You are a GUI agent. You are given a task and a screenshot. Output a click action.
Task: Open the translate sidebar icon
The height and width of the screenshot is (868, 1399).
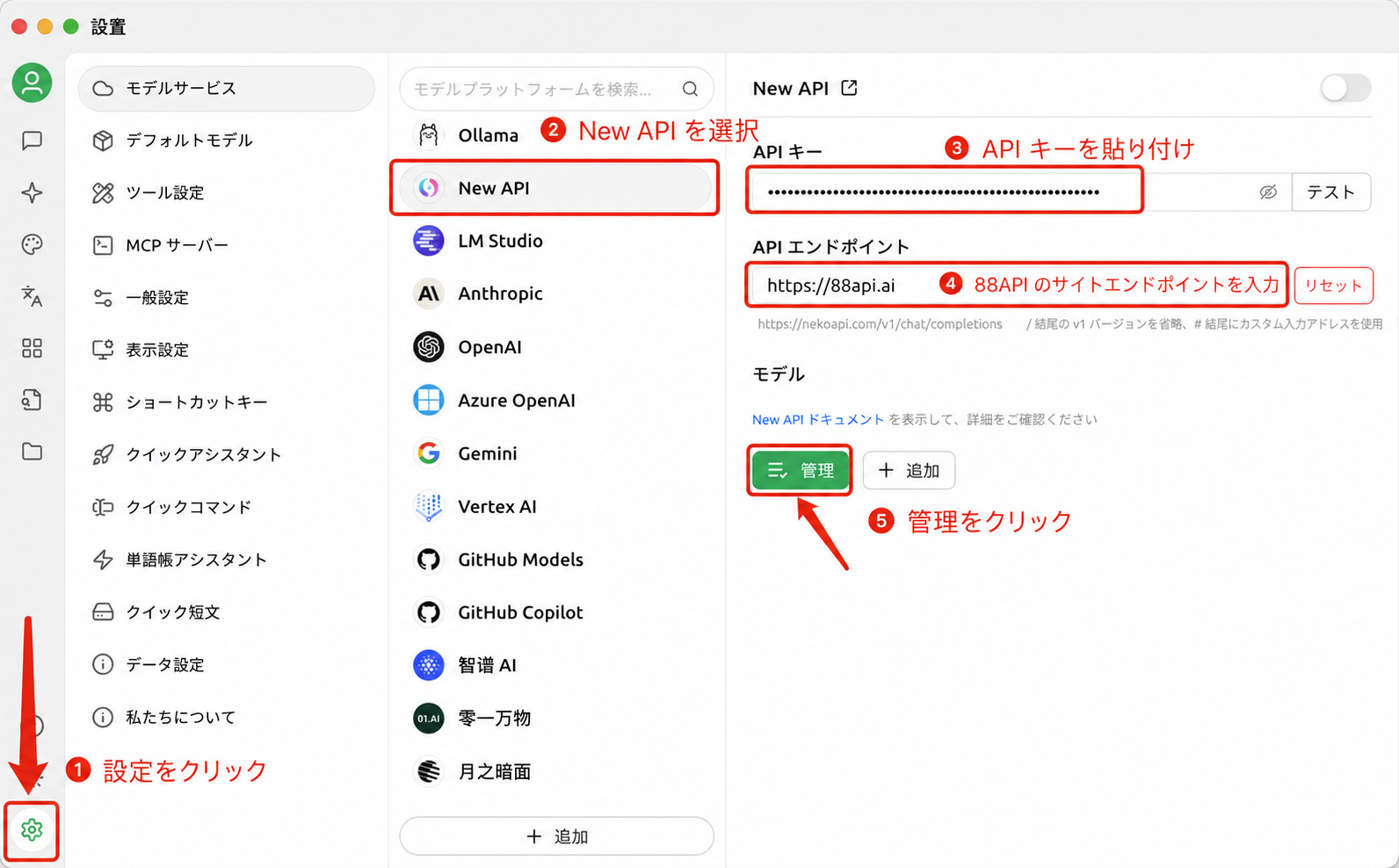32,296
